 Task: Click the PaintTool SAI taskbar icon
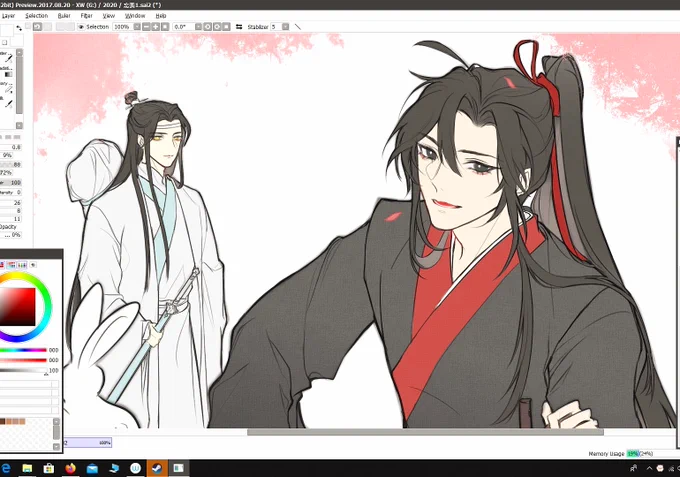(x=179, y=468)
